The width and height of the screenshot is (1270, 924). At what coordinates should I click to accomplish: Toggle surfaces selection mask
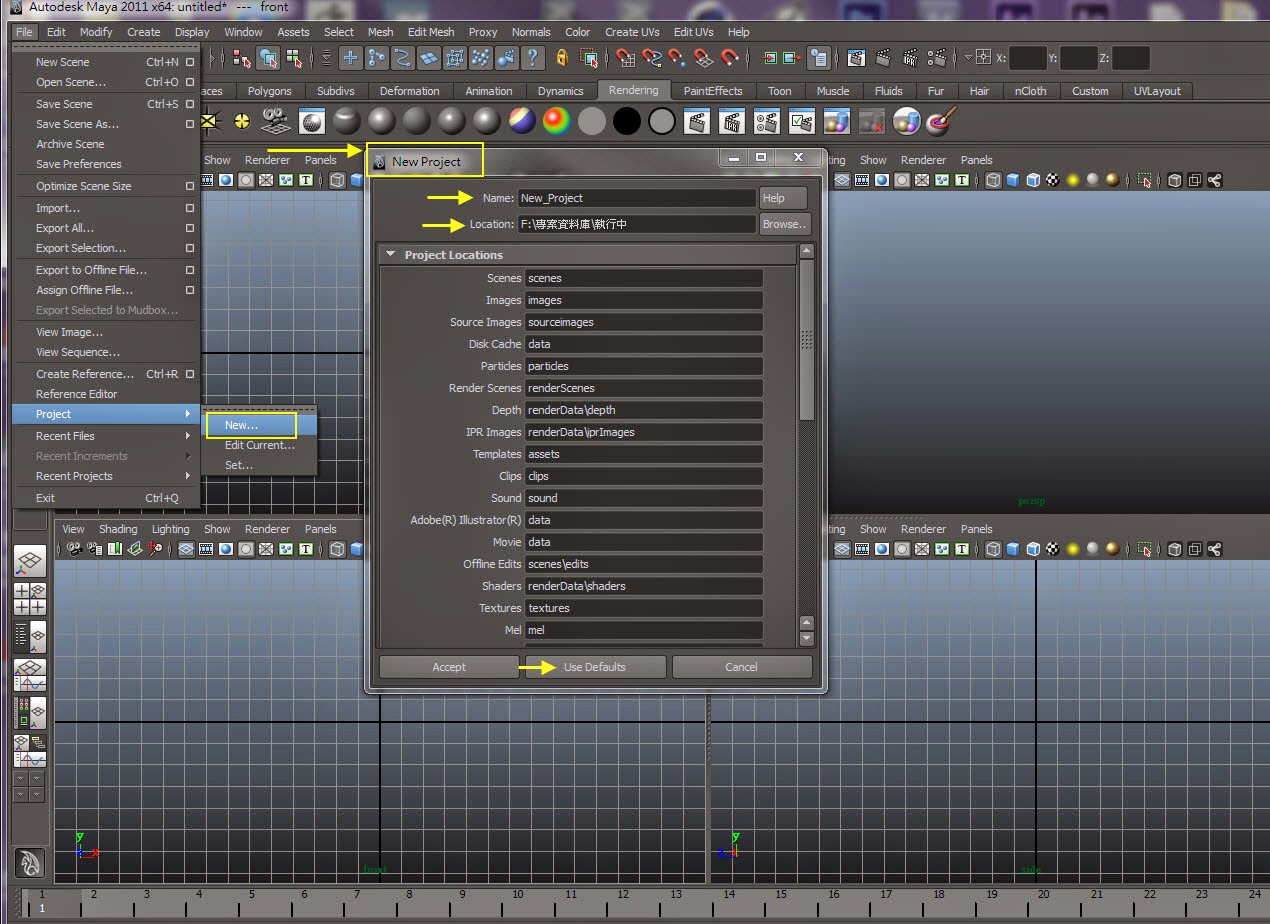click(429, 58)
